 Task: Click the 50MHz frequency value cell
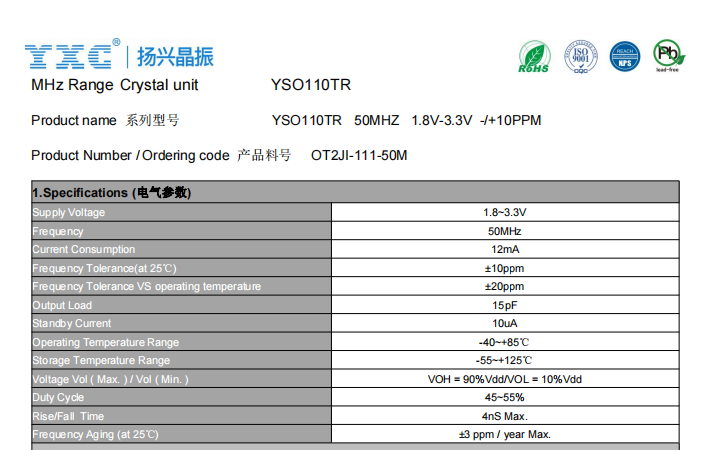point(504,231)
